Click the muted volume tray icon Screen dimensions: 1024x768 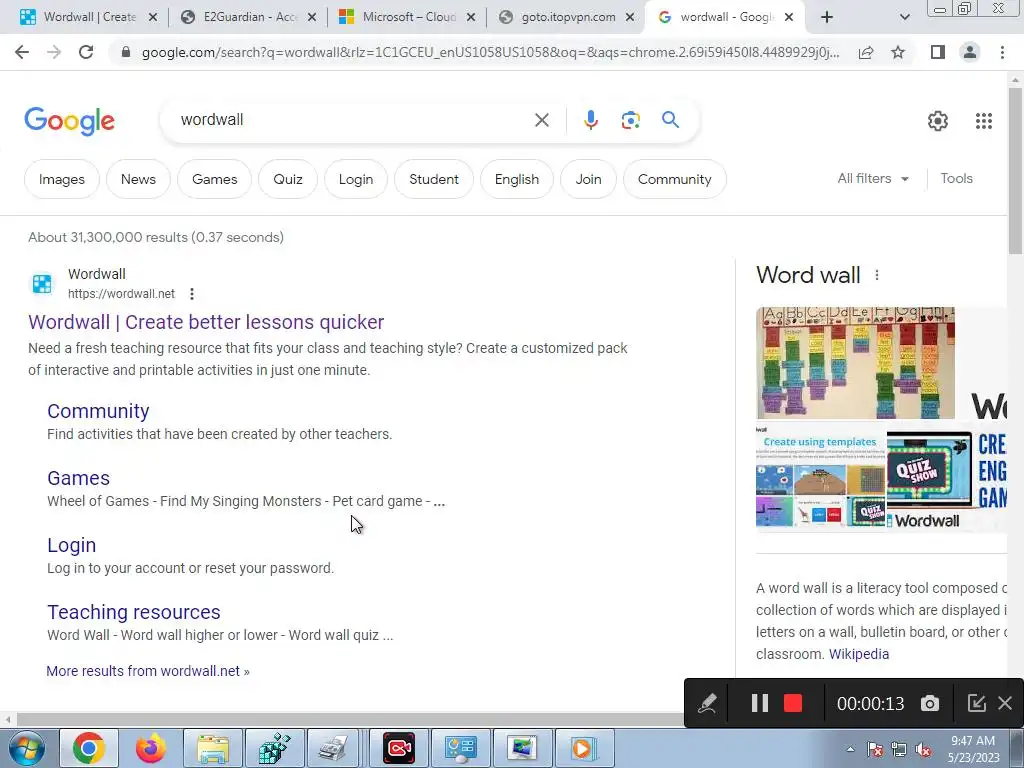coord(923,750)
